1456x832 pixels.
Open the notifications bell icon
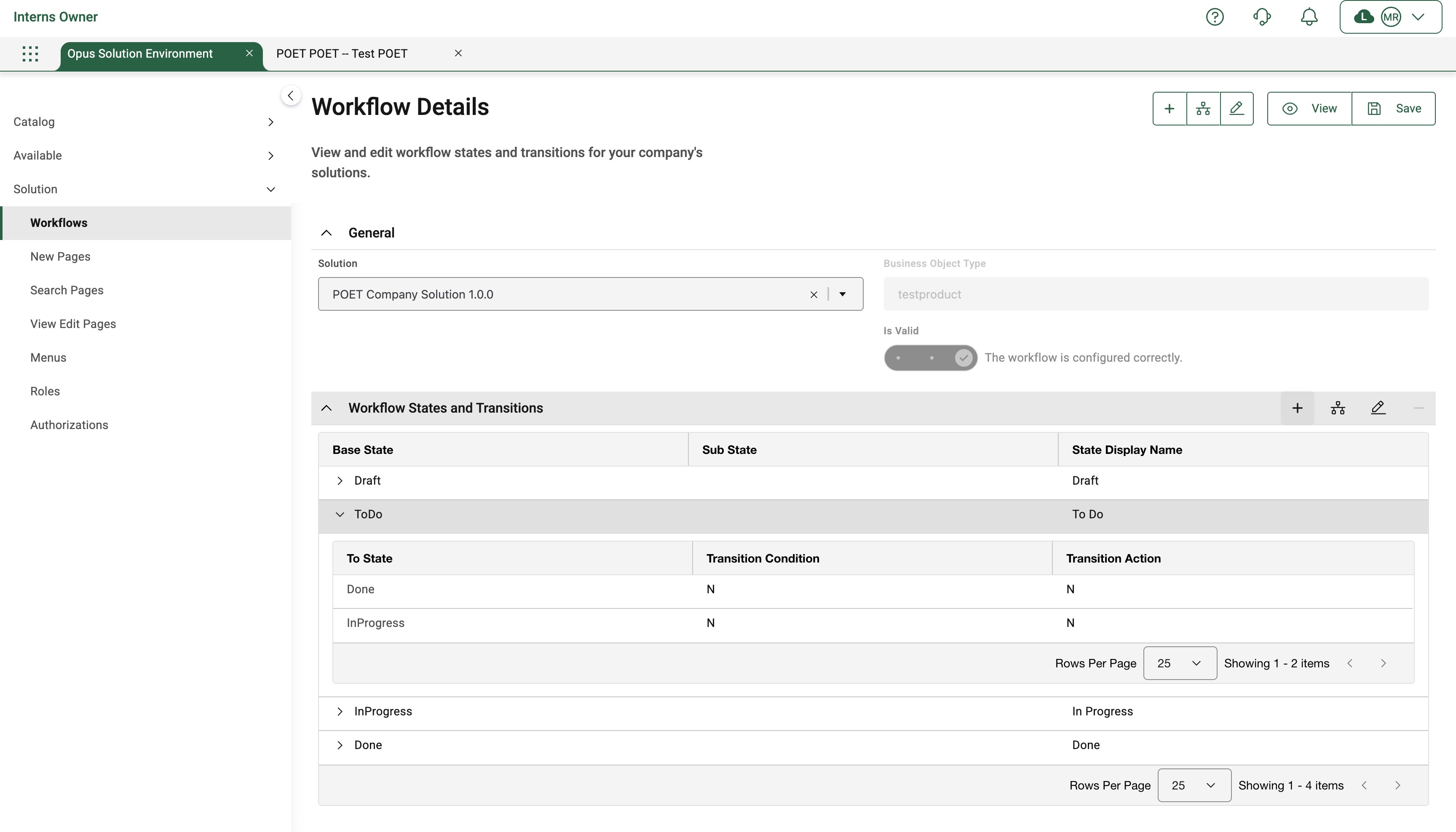1309,17
